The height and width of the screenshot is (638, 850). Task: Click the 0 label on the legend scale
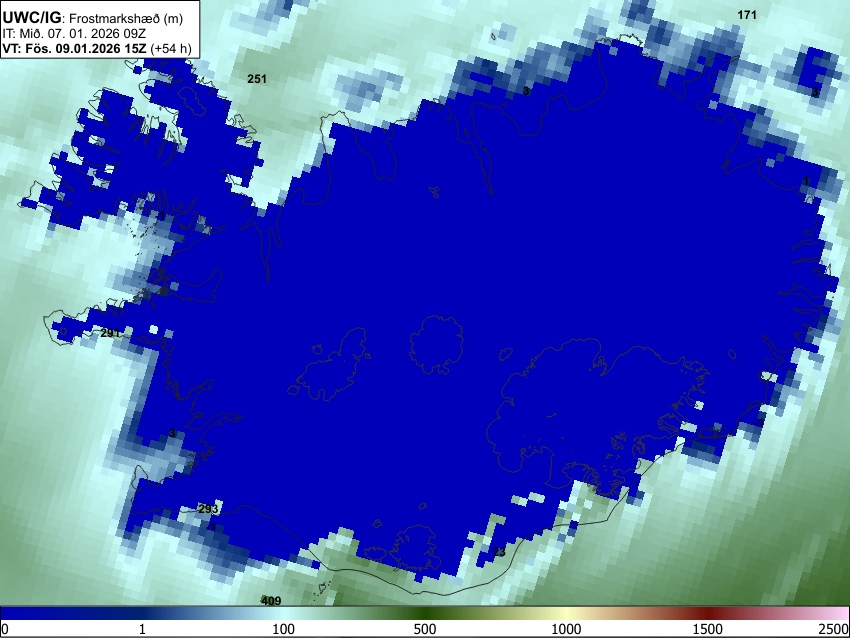(5, 629)
